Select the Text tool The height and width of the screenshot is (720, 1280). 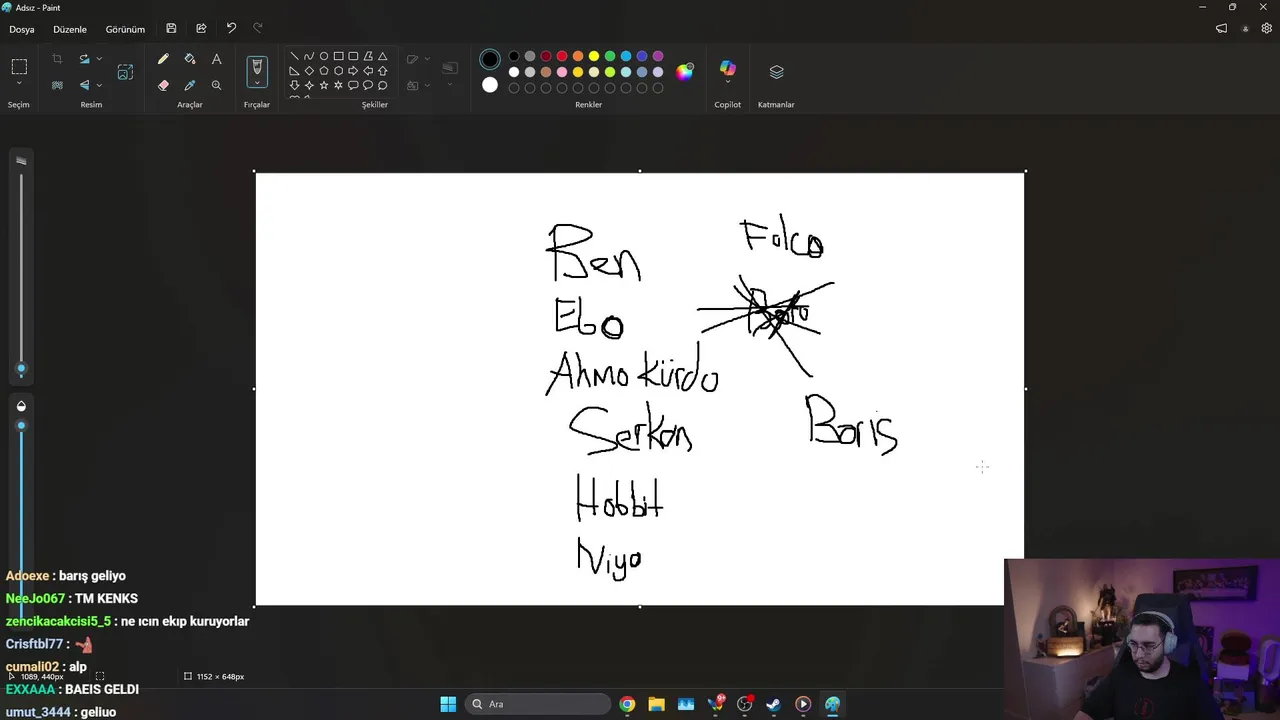(216, 59)
